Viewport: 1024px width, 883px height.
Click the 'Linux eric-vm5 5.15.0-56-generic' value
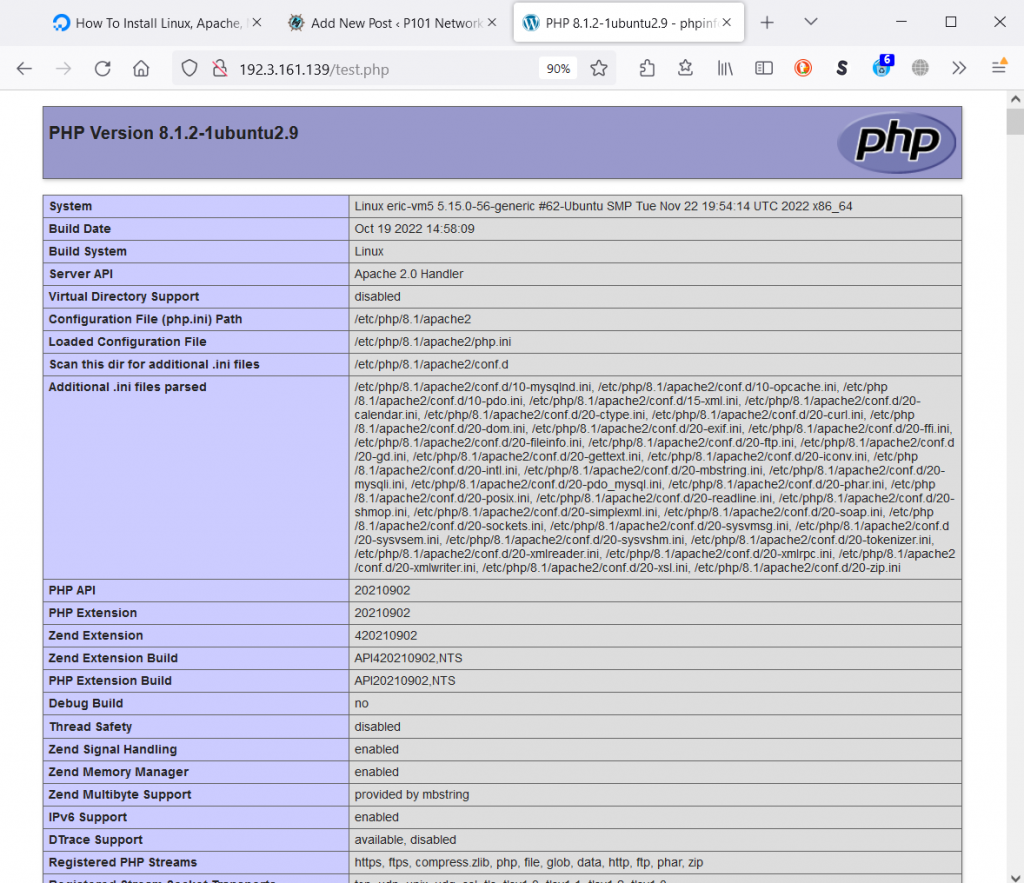(603, 206)
